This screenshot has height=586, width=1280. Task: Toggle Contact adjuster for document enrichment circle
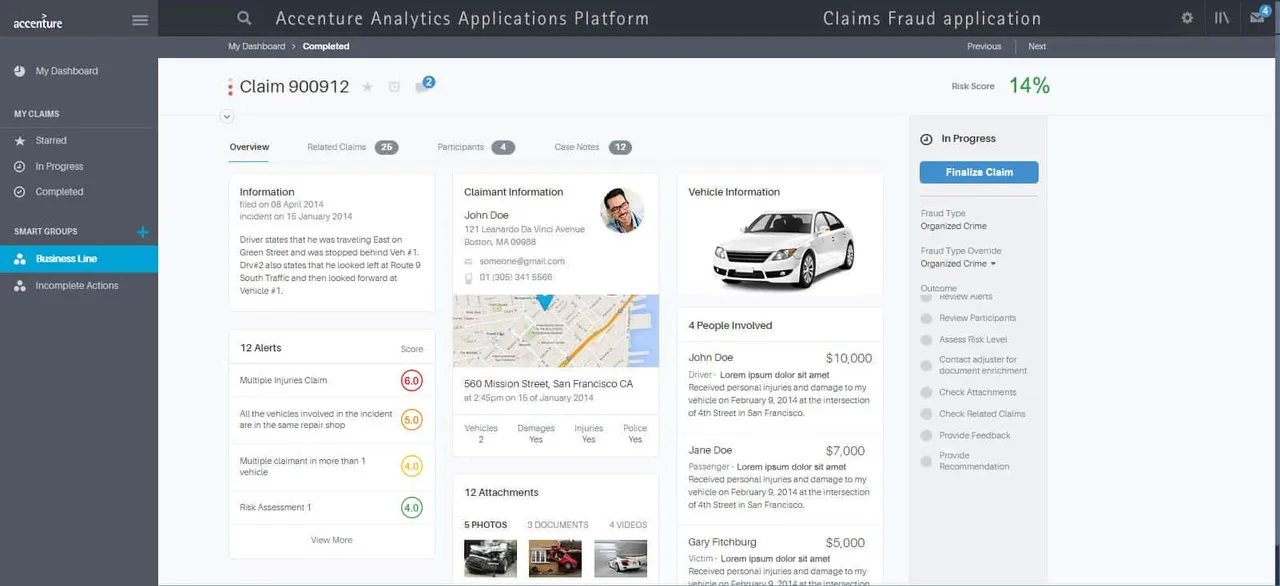926,365
